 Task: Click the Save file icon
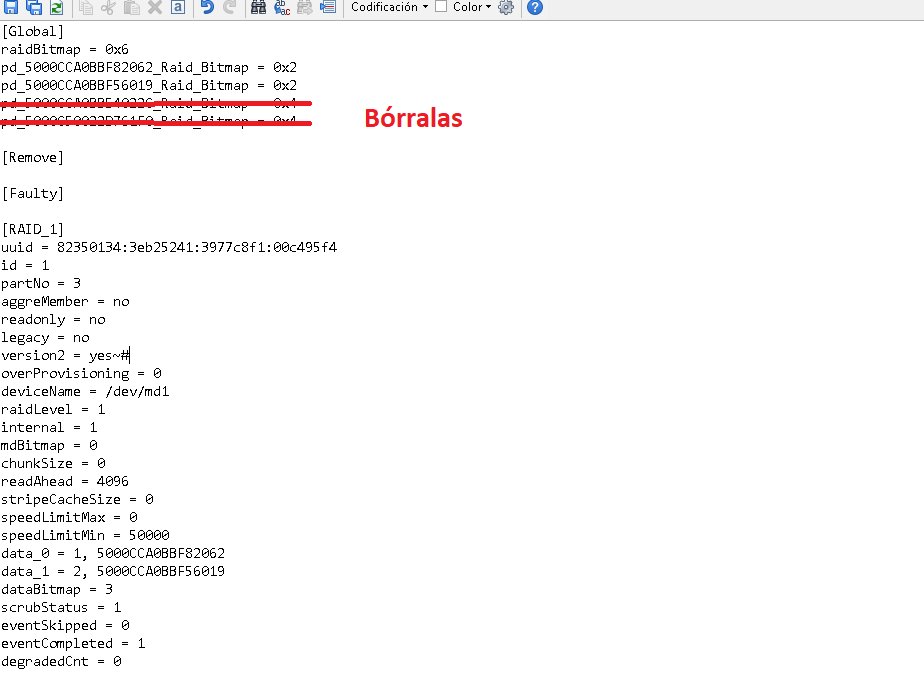coord(11,7)
